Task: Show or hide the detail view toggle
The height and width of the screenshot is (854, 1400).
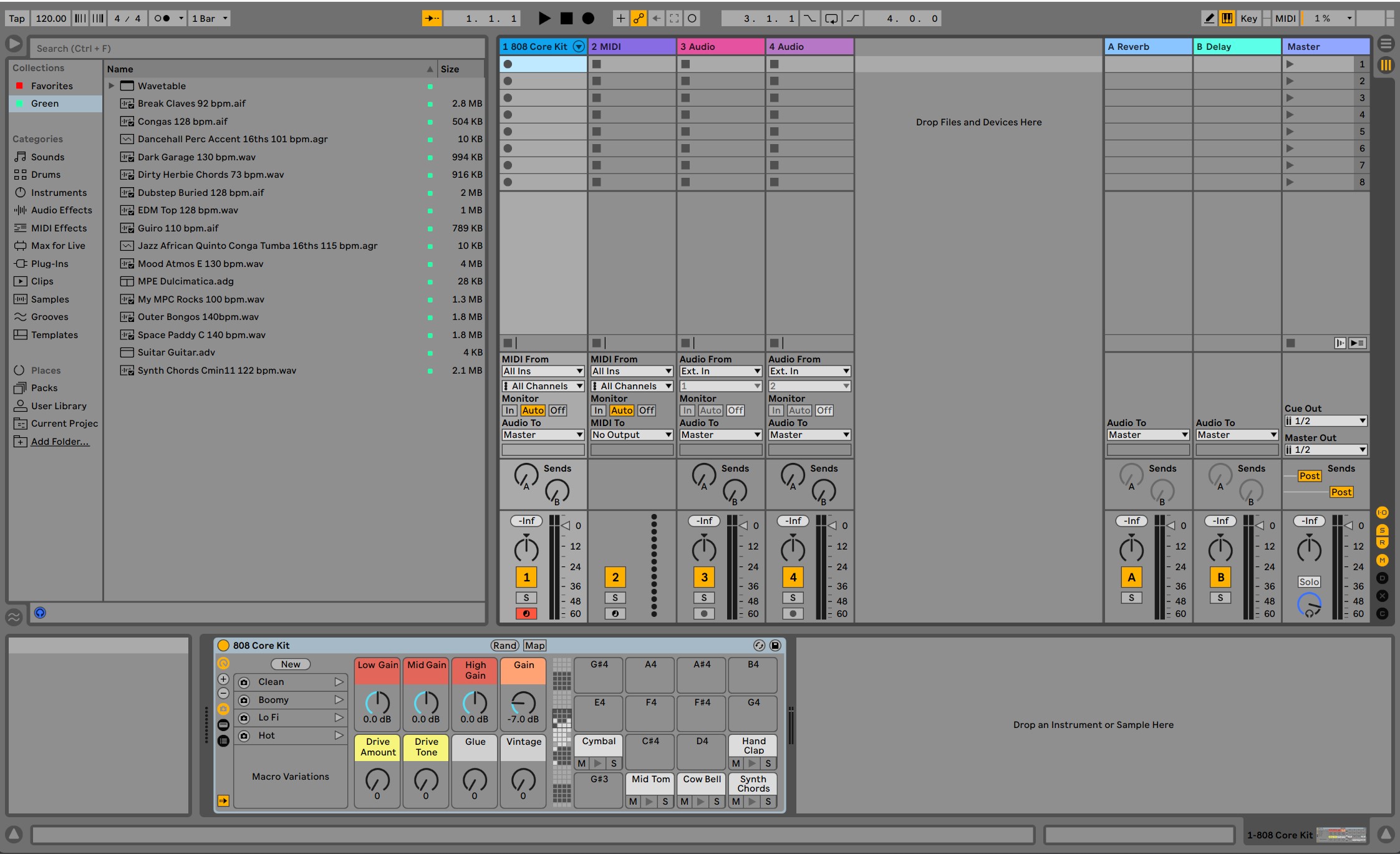Action: click(1386, 834)
